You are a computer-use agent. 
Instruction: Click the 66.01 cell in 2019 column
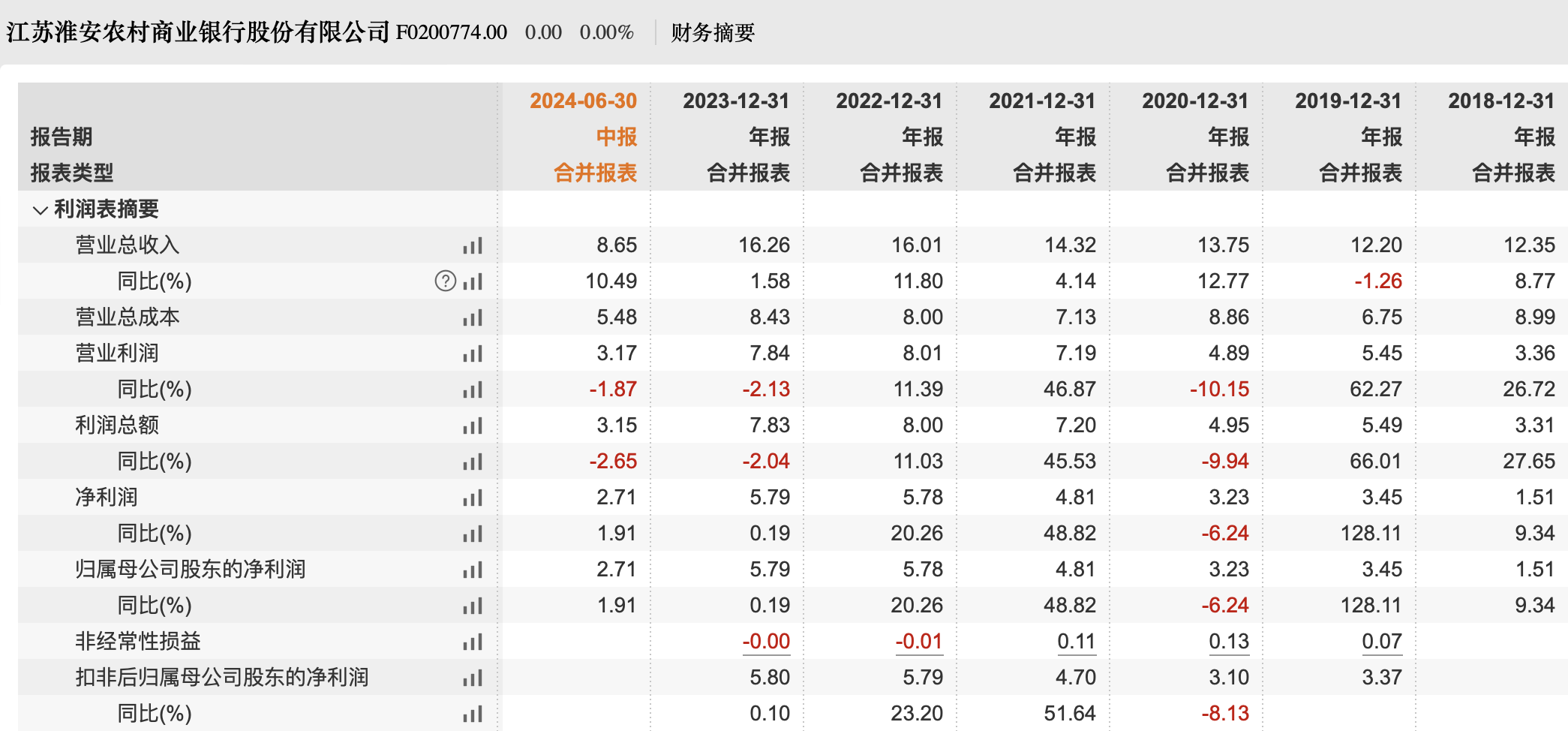[x=1376, y=462]
